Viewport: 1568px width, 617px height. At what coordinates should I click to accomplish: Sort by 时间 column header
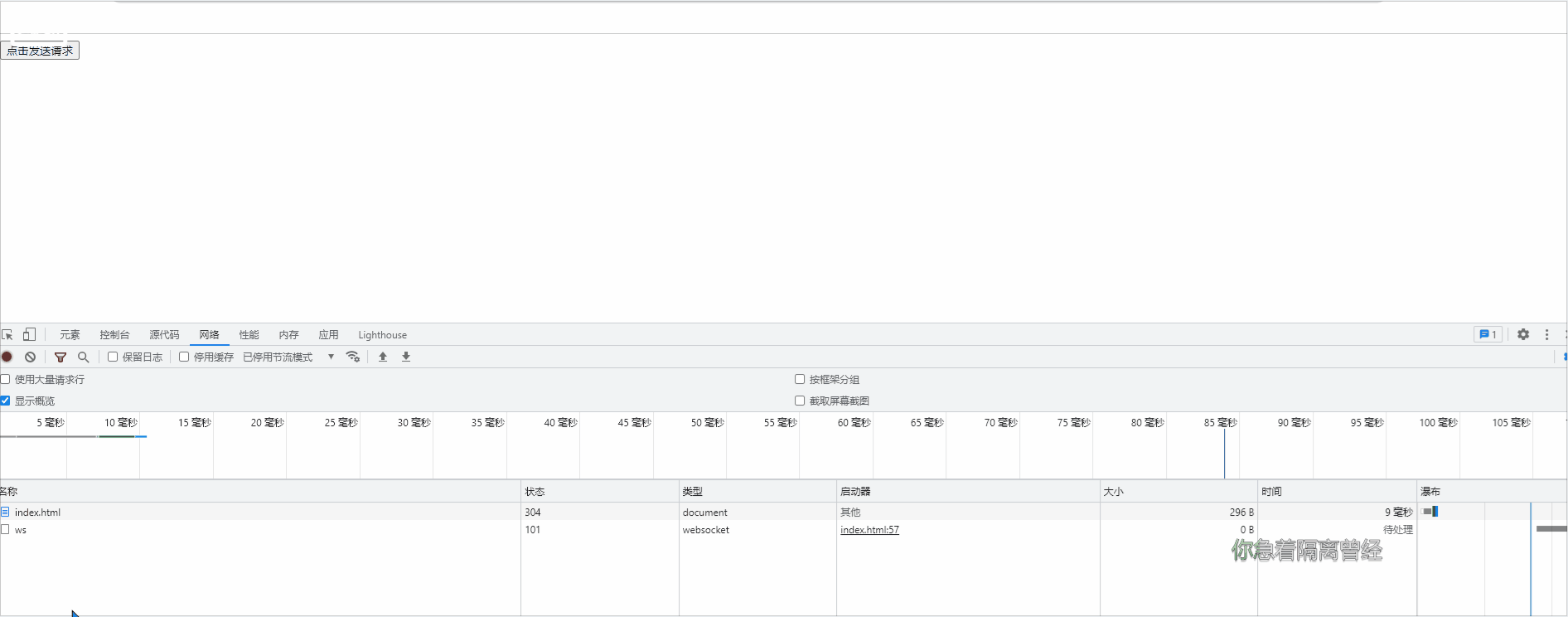[1337, 491]
